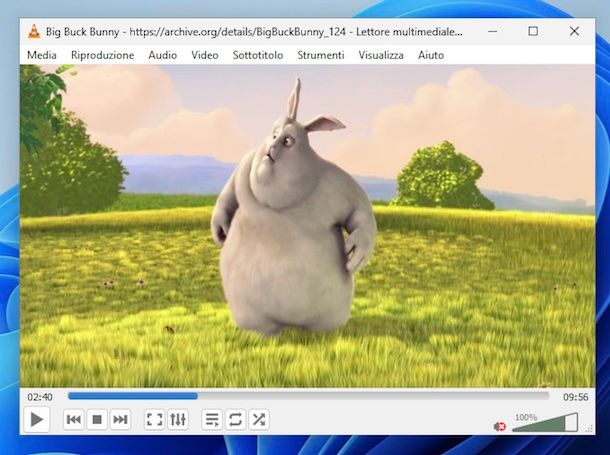Show extended settings equalizer icon
The image size is (610, 455).
tap(178, 420)
